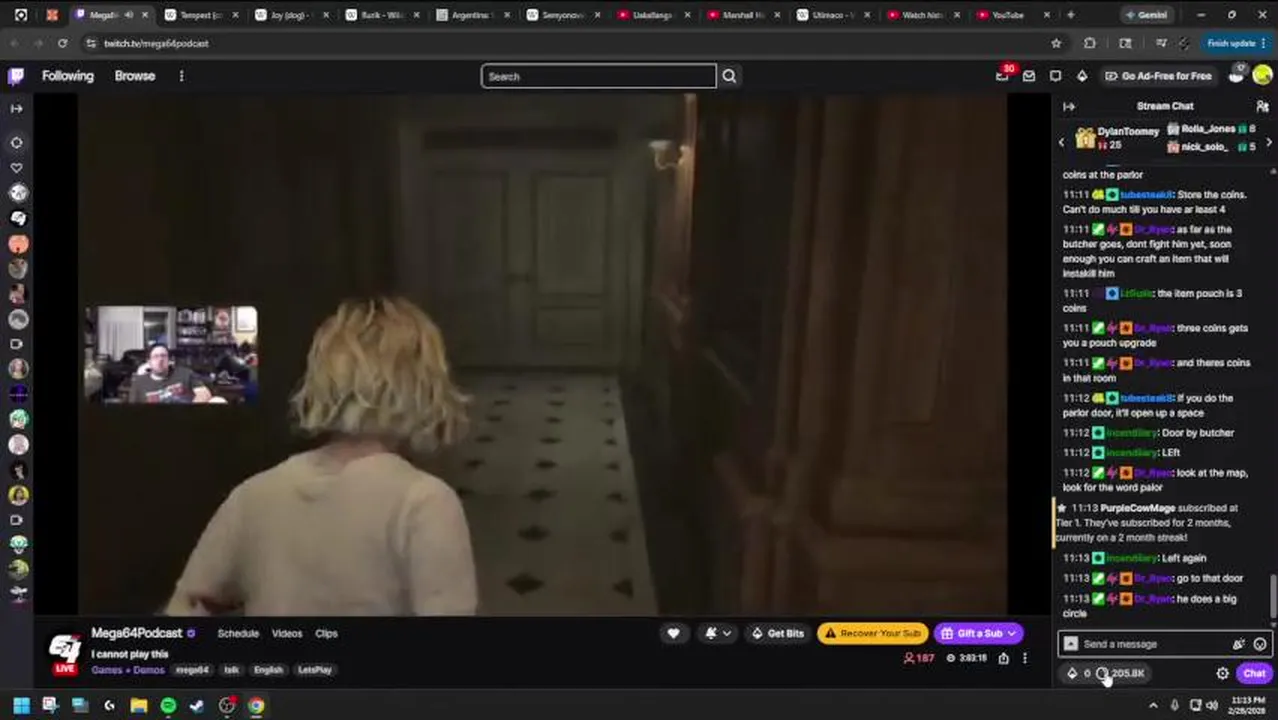
Task: Open the Following page
Action: (67, 76)
